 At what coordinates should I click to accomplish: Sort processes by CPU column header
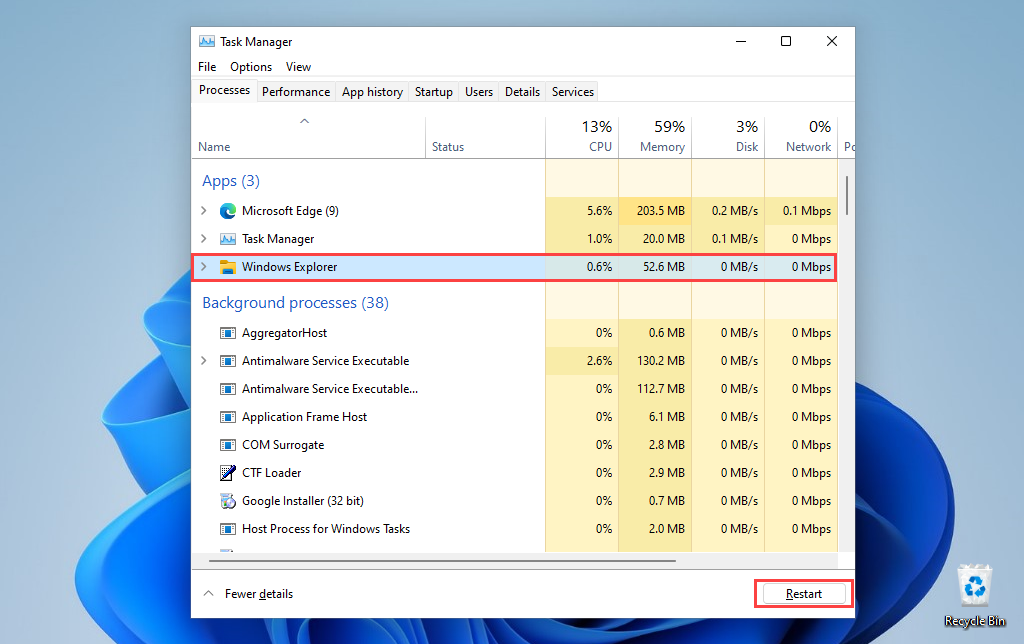[x=582, y=137]
